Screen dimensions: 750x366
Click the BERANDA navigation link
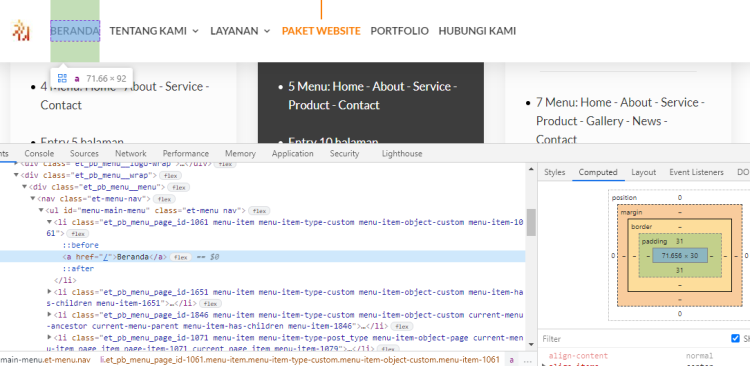75,31
